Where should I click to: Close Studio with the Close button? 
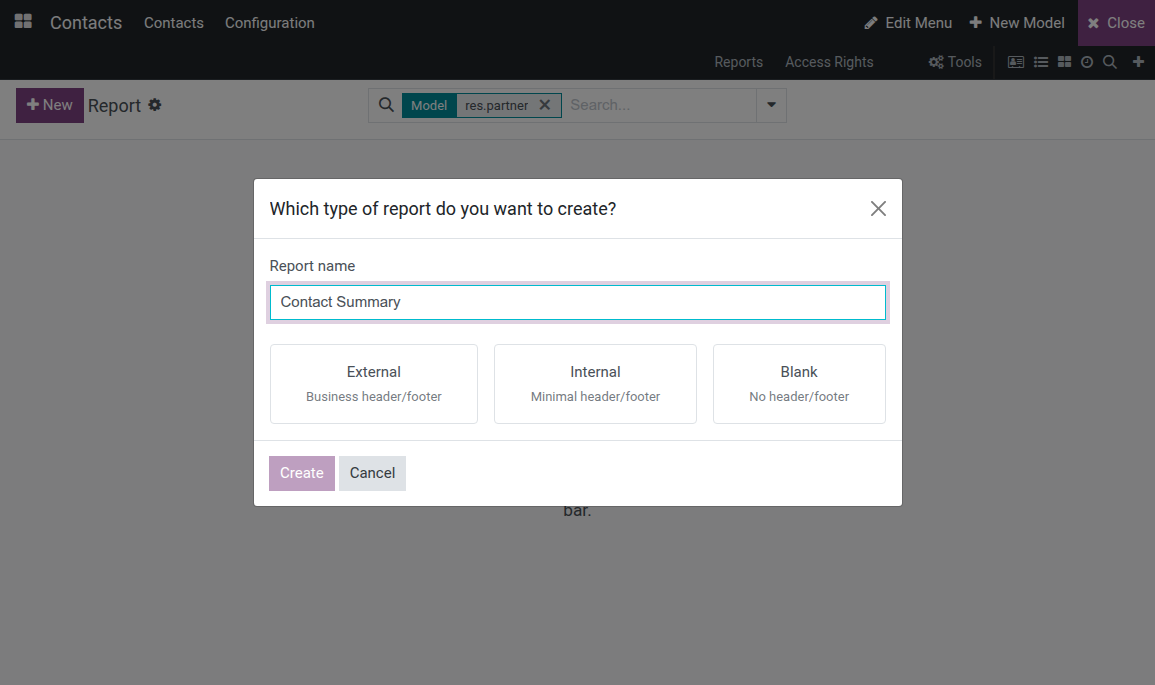coord(1116,23)
